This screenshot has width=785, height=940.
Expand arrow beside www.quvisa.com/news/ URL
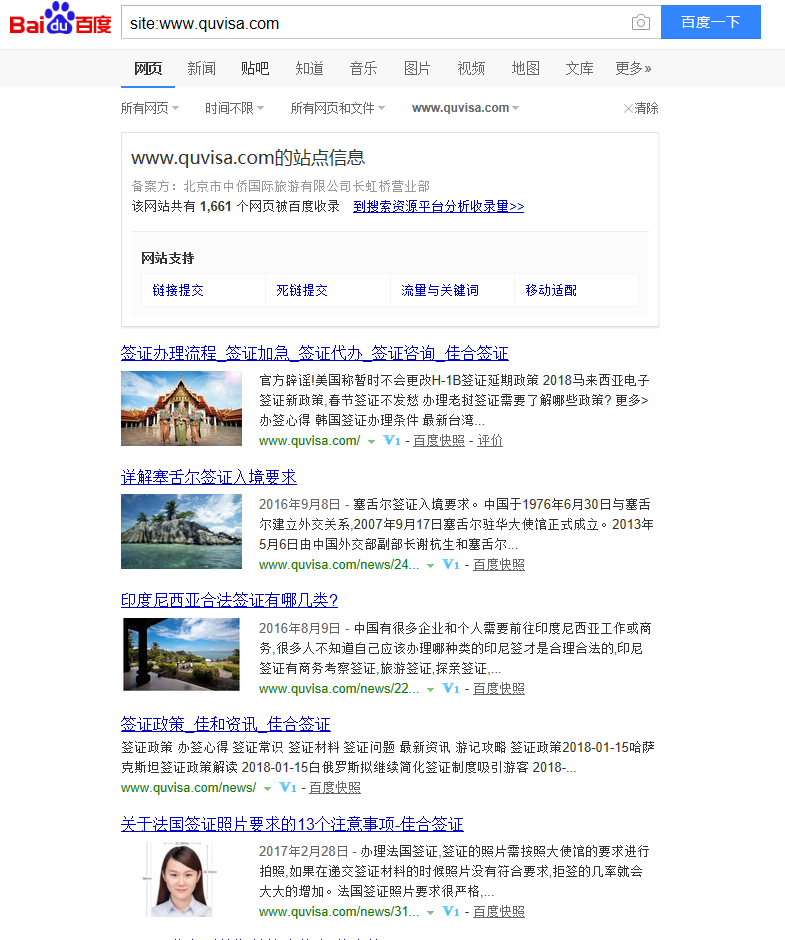coord(267,789)
